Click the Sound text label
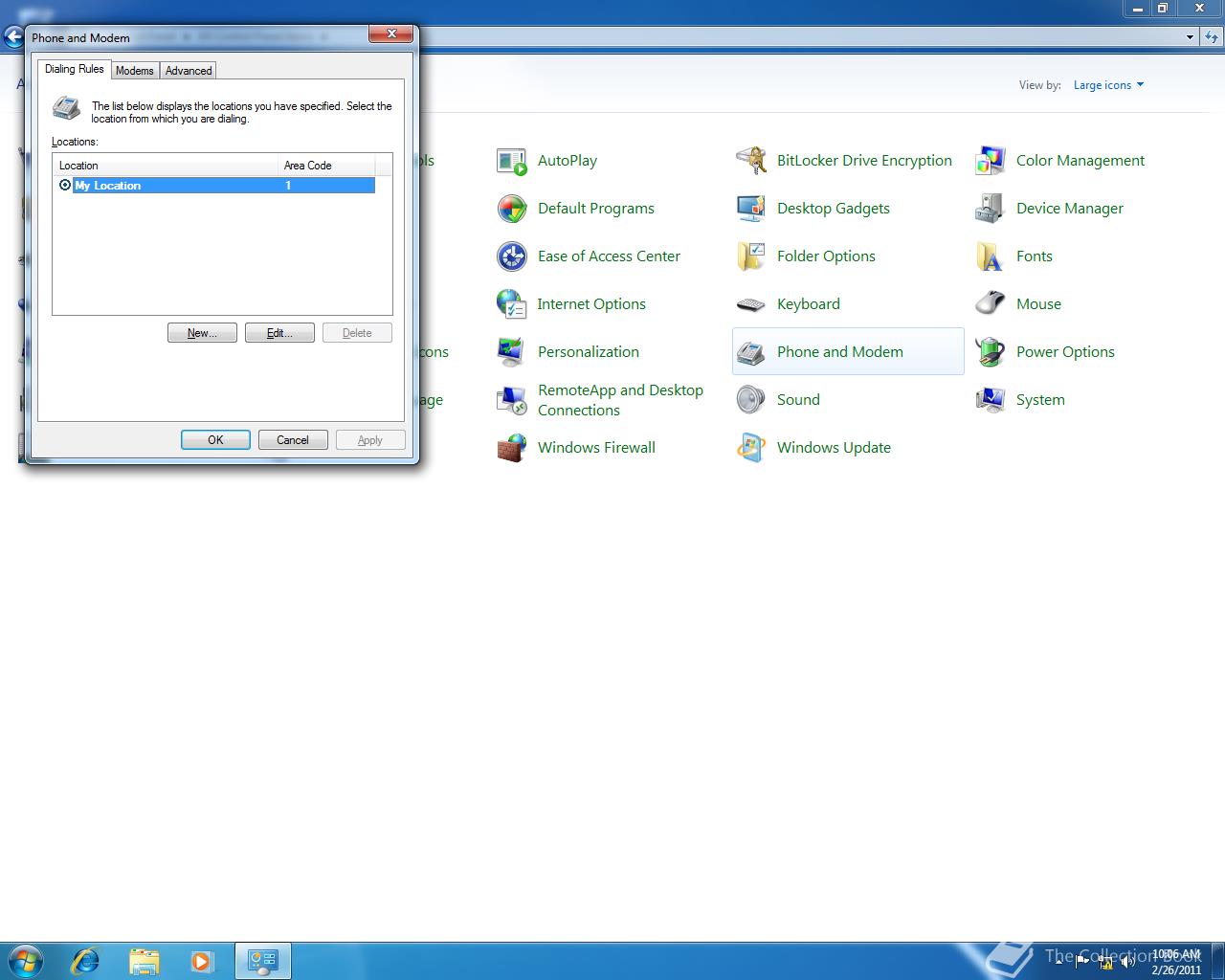 (798, 400)
